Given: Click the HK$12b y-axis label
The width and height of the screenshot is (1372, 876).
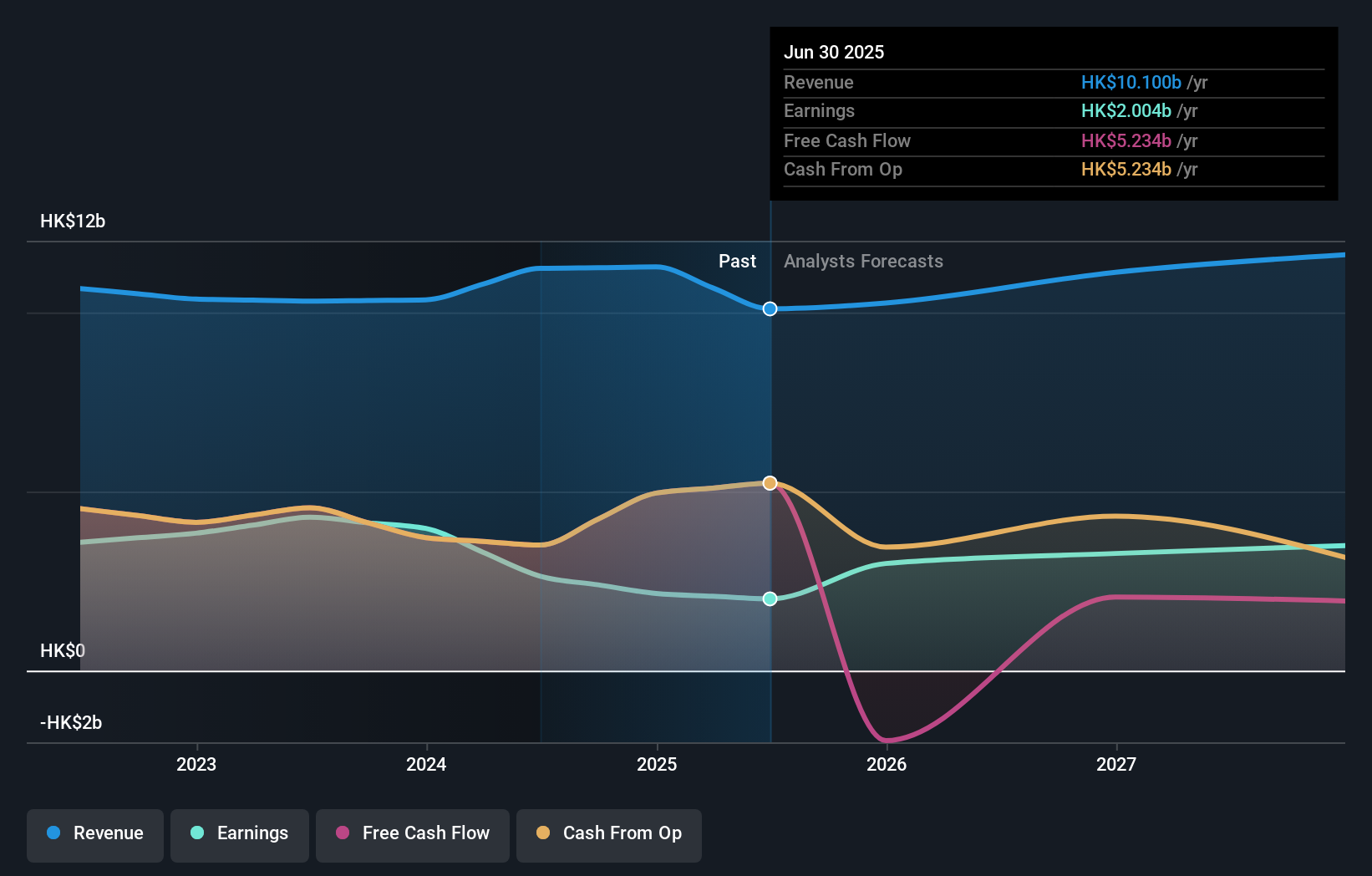Looking at the screenshot, I should pos(73,222).
